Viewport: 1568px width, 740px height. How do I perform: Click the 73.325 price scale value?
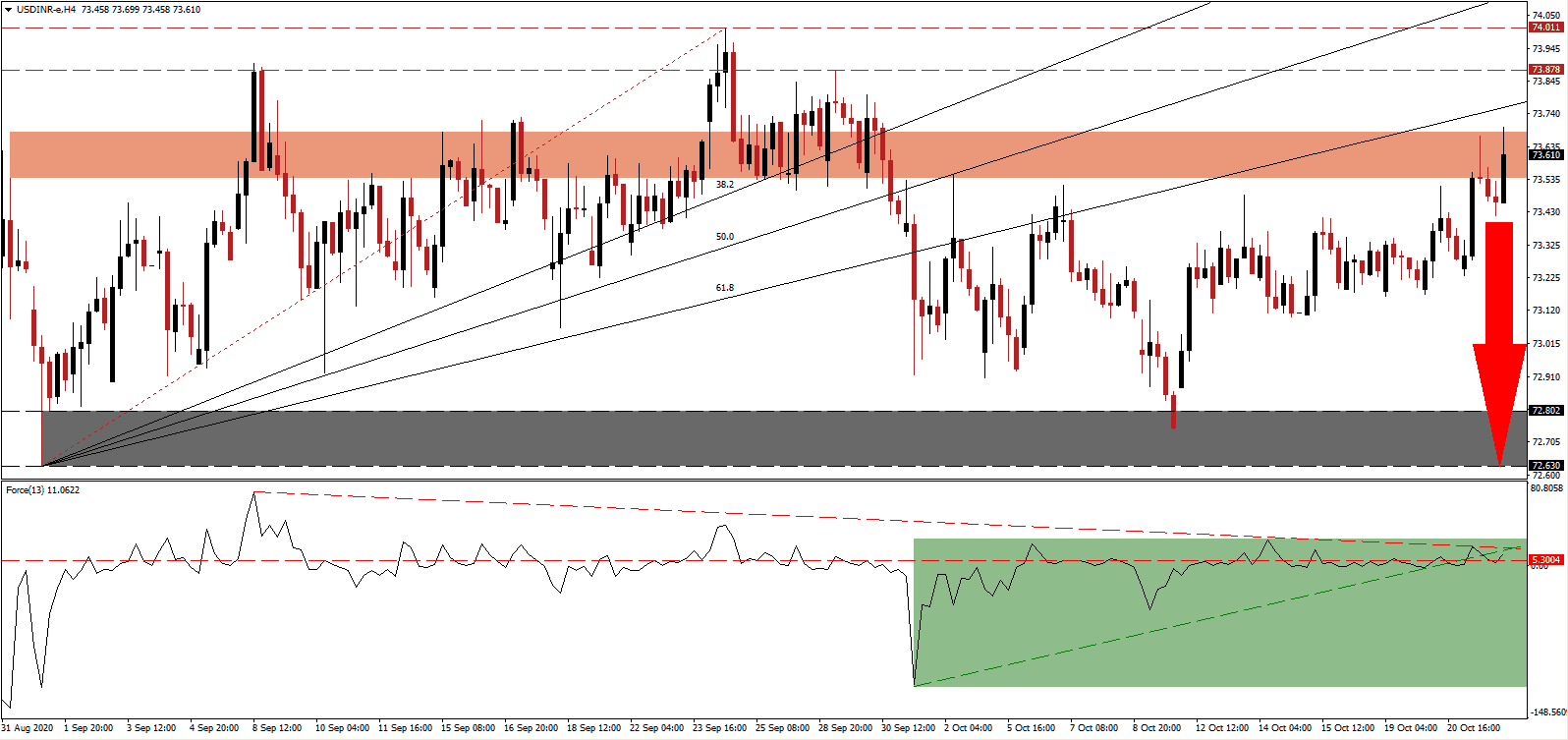pyautogui.click(x=1545, y=245)
